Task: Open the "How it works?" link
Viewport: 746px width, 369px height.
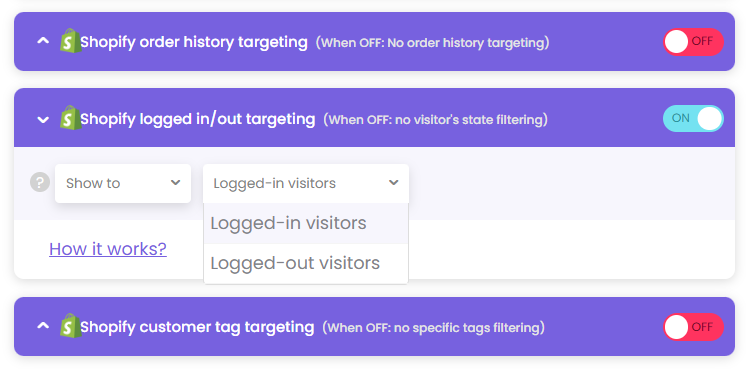Action: 108,249
